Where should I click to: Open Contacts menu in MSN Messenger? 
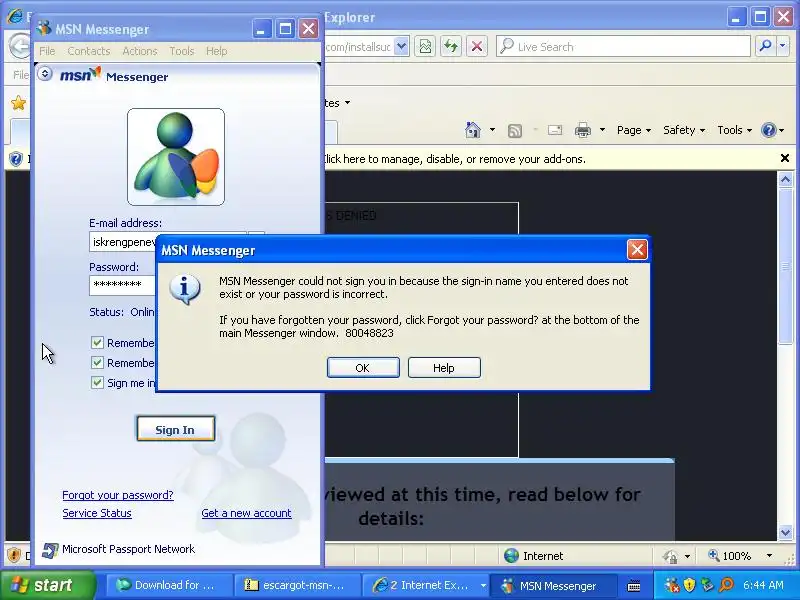(x=89, y=51)
